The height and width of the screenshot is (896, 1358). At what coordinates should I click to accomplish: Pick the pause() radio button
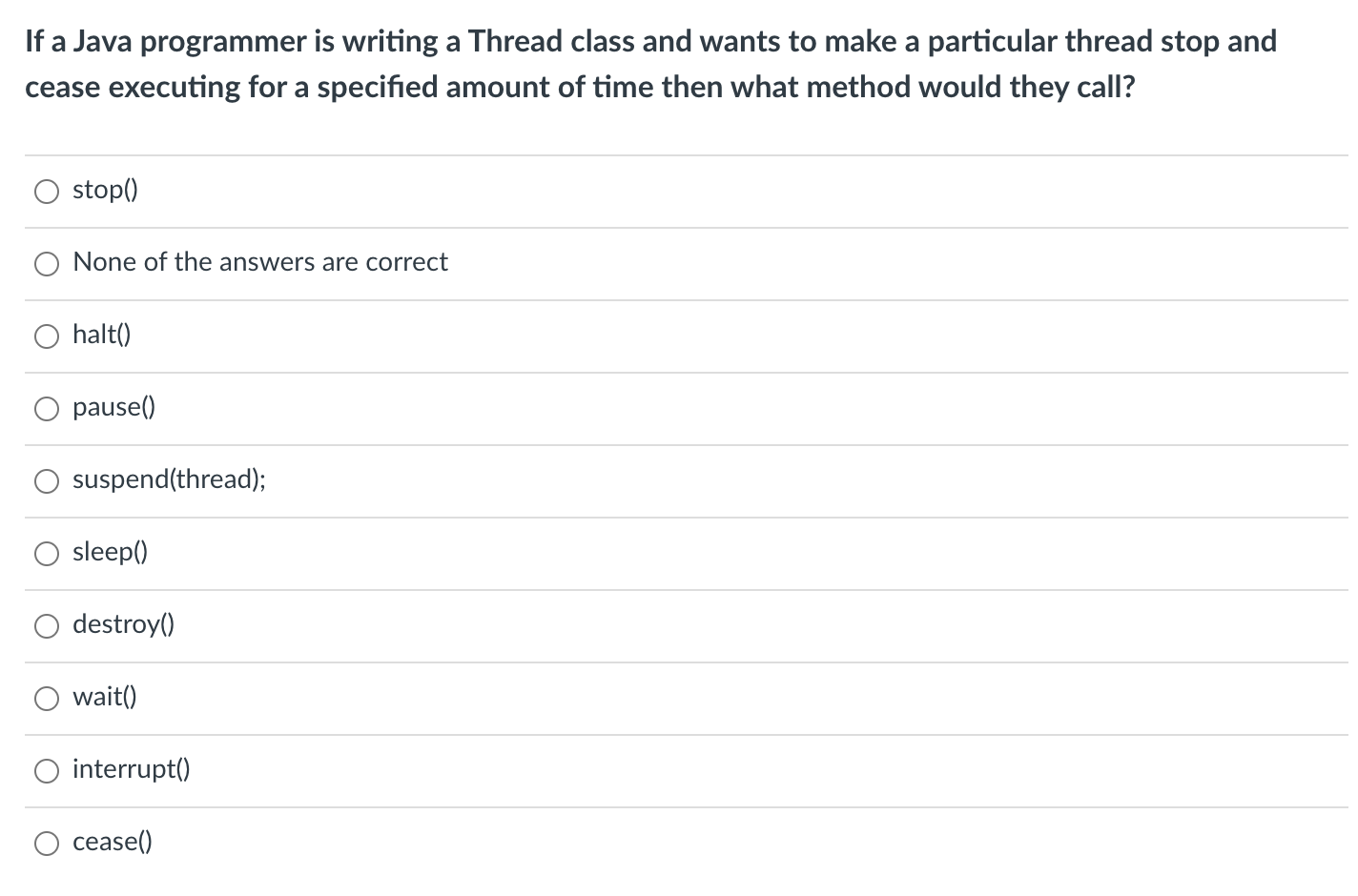tap(45, 408)
